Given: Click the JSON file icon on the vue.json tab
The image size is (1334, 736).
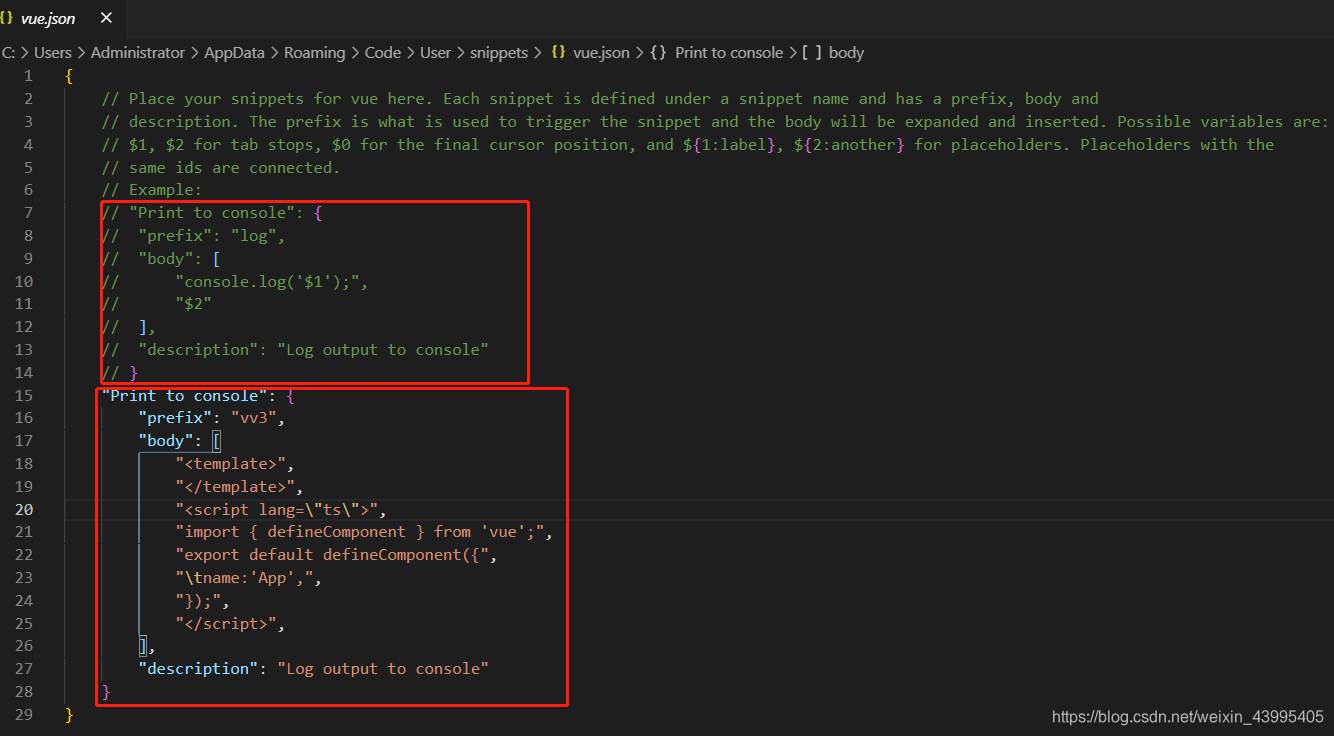Looking at the screenshot, I should [7, 18].
